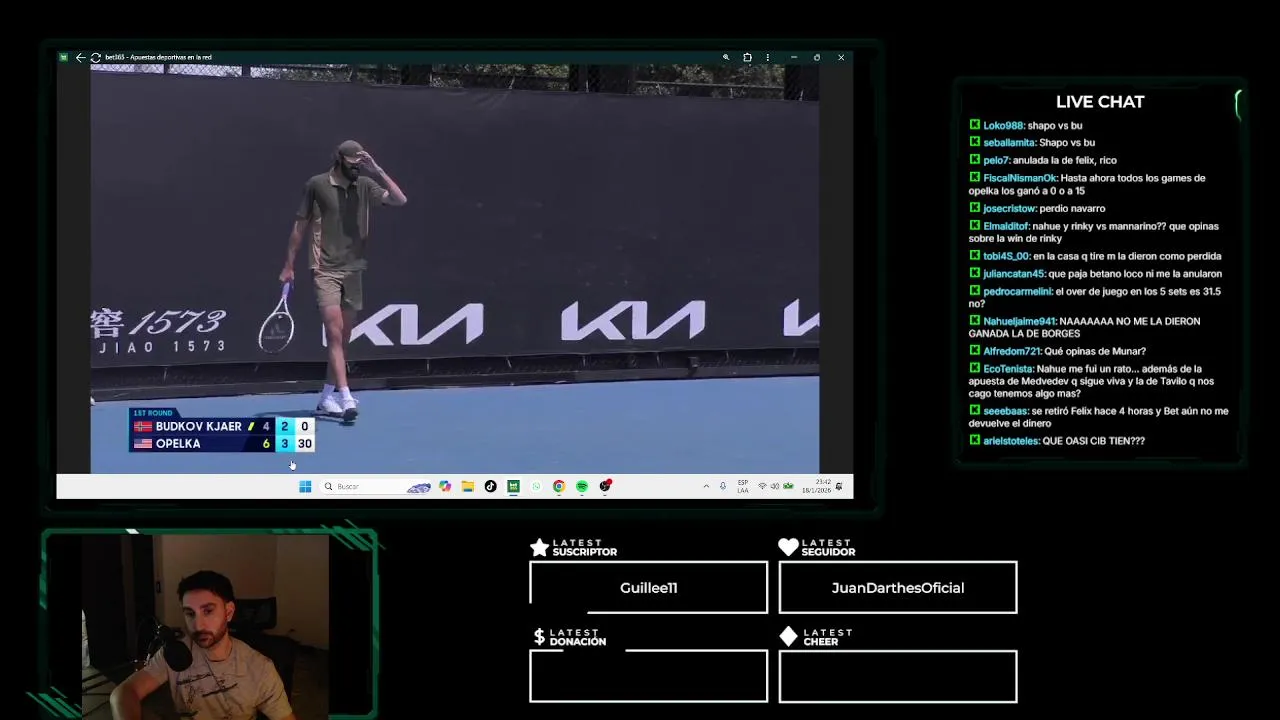This screenshot has width=1280, height=720.
Task: Open the Wi-Fi network tray icon
Action: (x=762, y=486)
